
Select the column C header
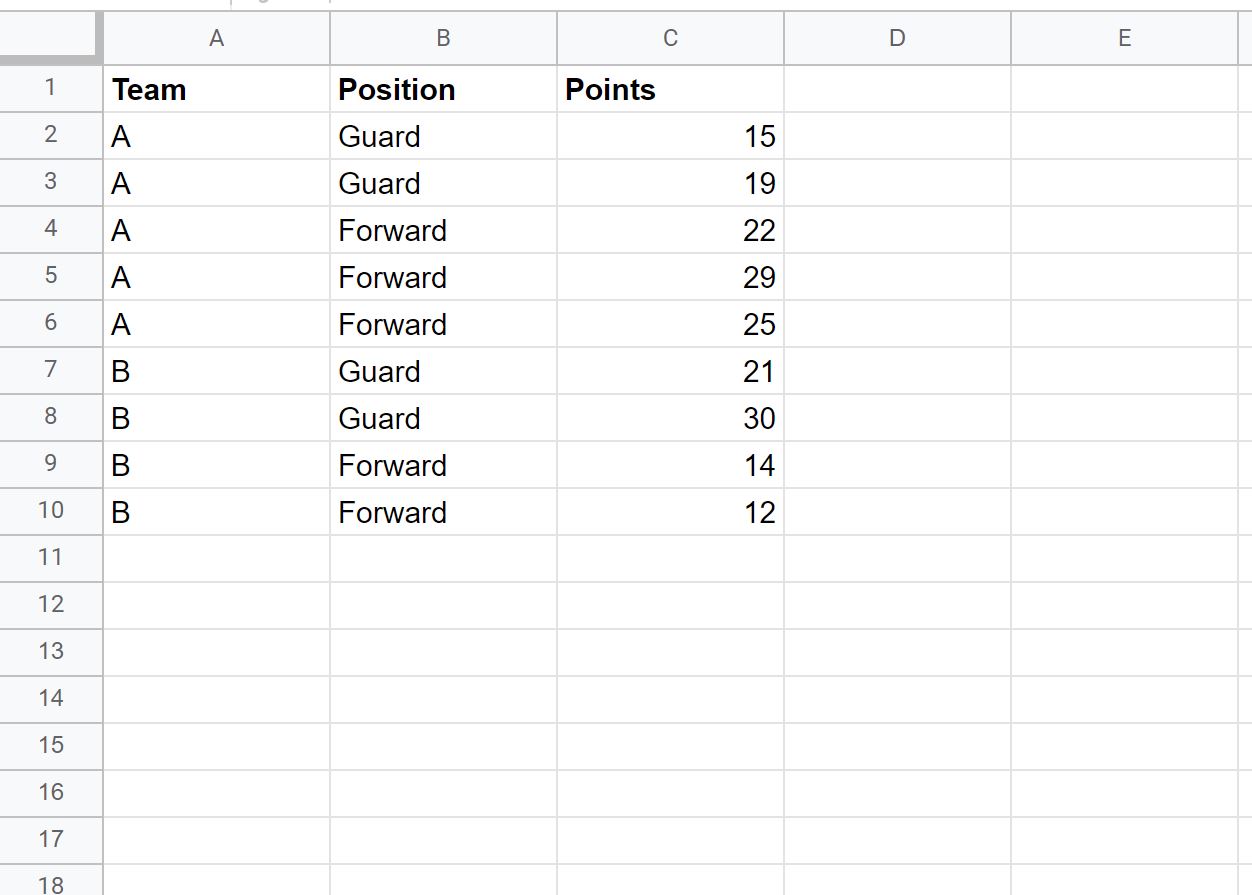(x=670, y=38)
